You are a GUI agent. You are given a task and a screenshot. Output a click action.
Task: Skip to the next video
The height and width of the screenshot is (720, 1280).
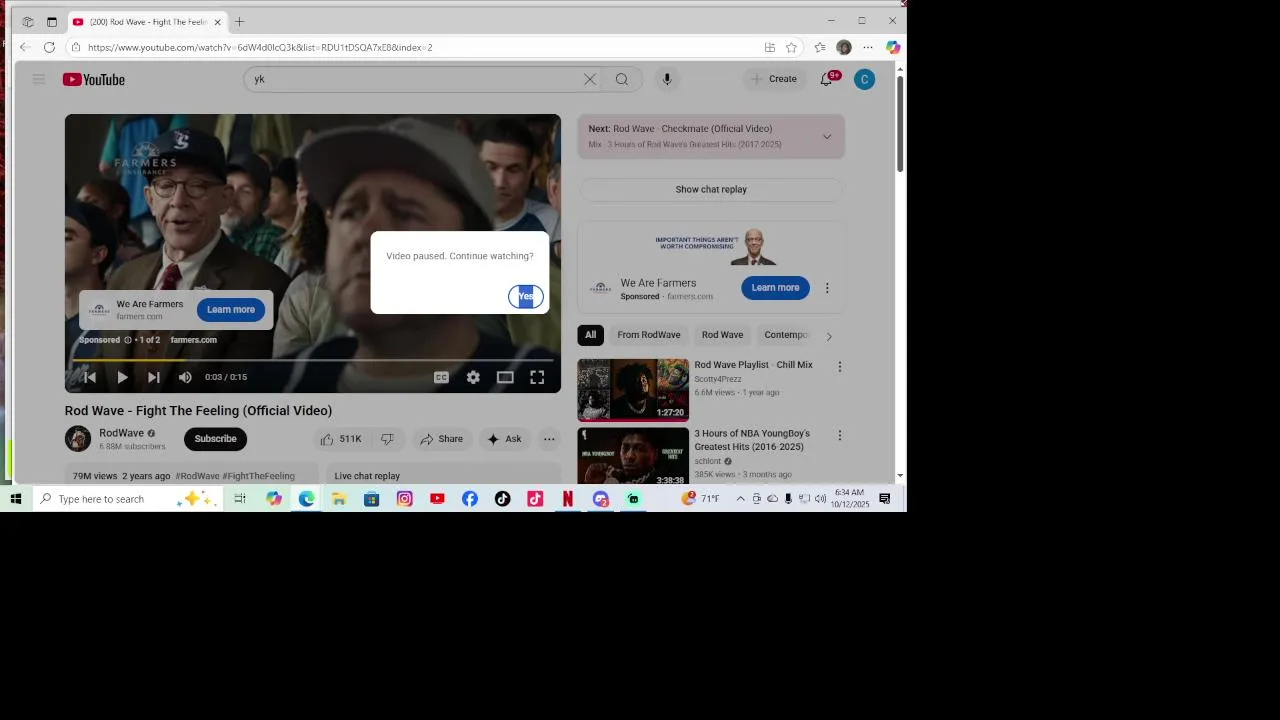153,377
